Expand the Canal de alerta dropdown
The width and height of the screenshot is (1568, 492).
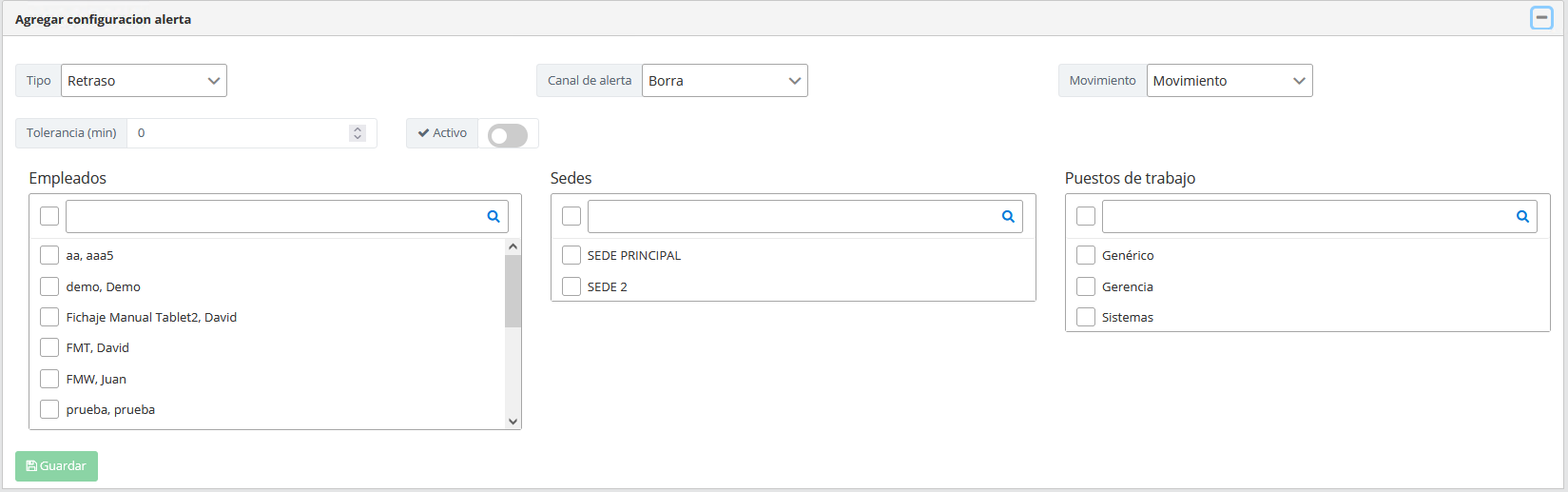tap(725, 81)
